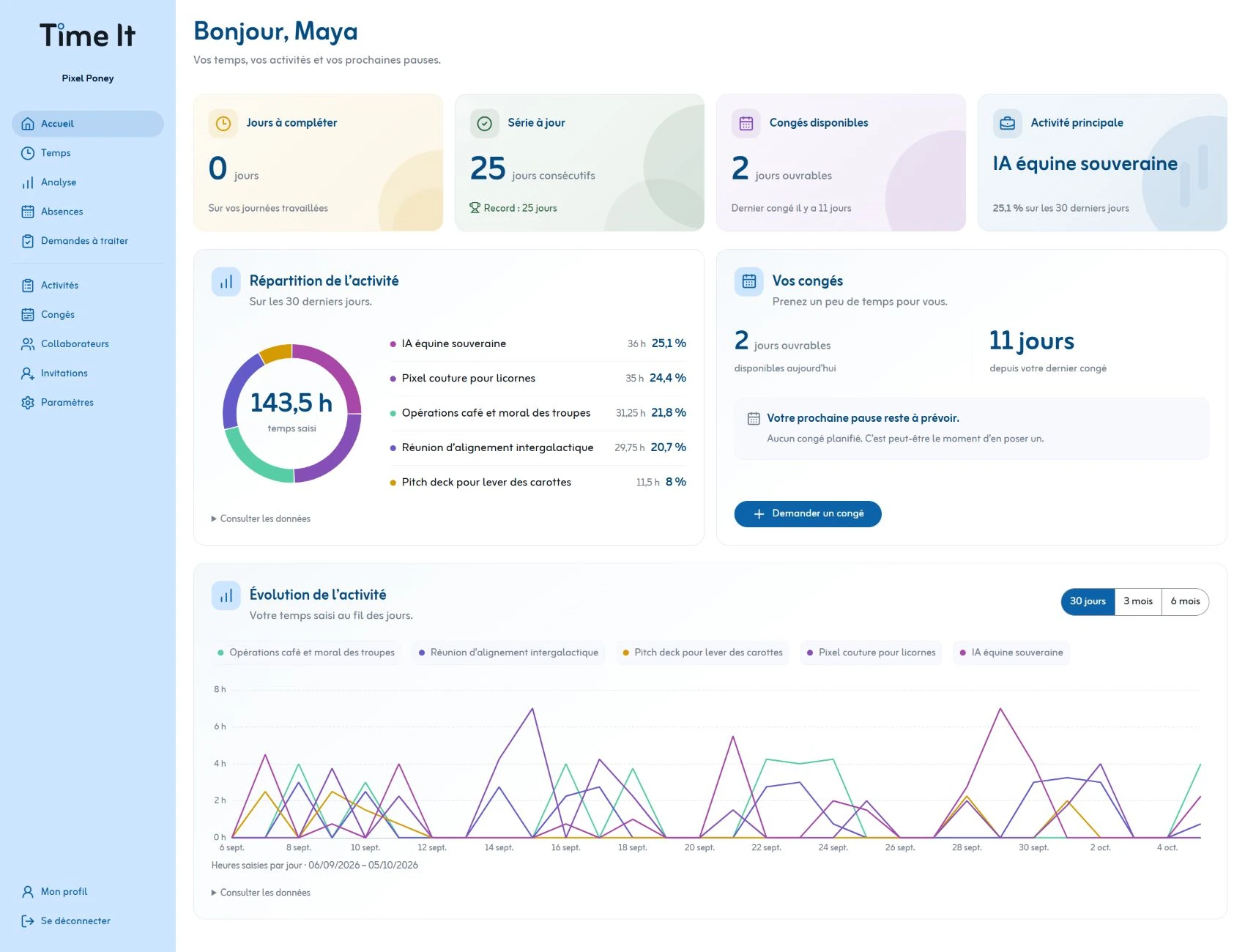The width and height of the screenshot is (1245, 952).
Task: Toggle Pitch deck pour lever des carottes legend
Action: [702, 652]
